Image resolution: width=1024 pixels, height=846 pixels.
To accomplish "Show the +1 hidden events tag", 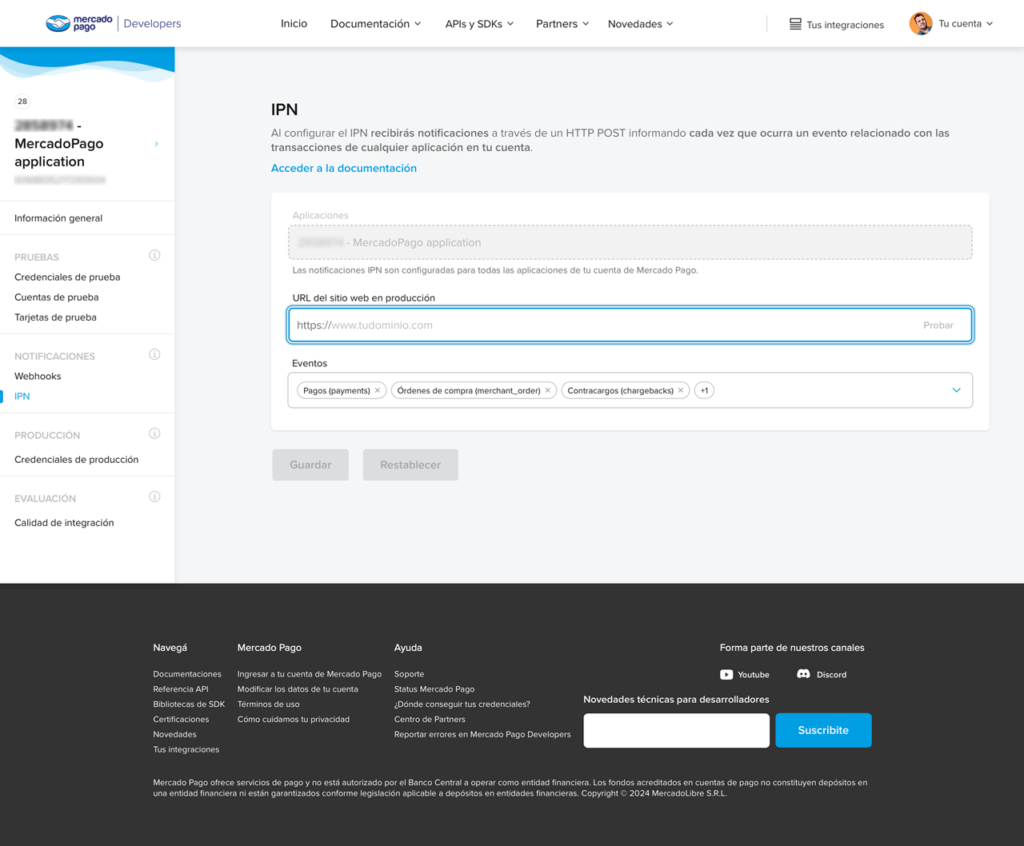I will click(704, 391).
